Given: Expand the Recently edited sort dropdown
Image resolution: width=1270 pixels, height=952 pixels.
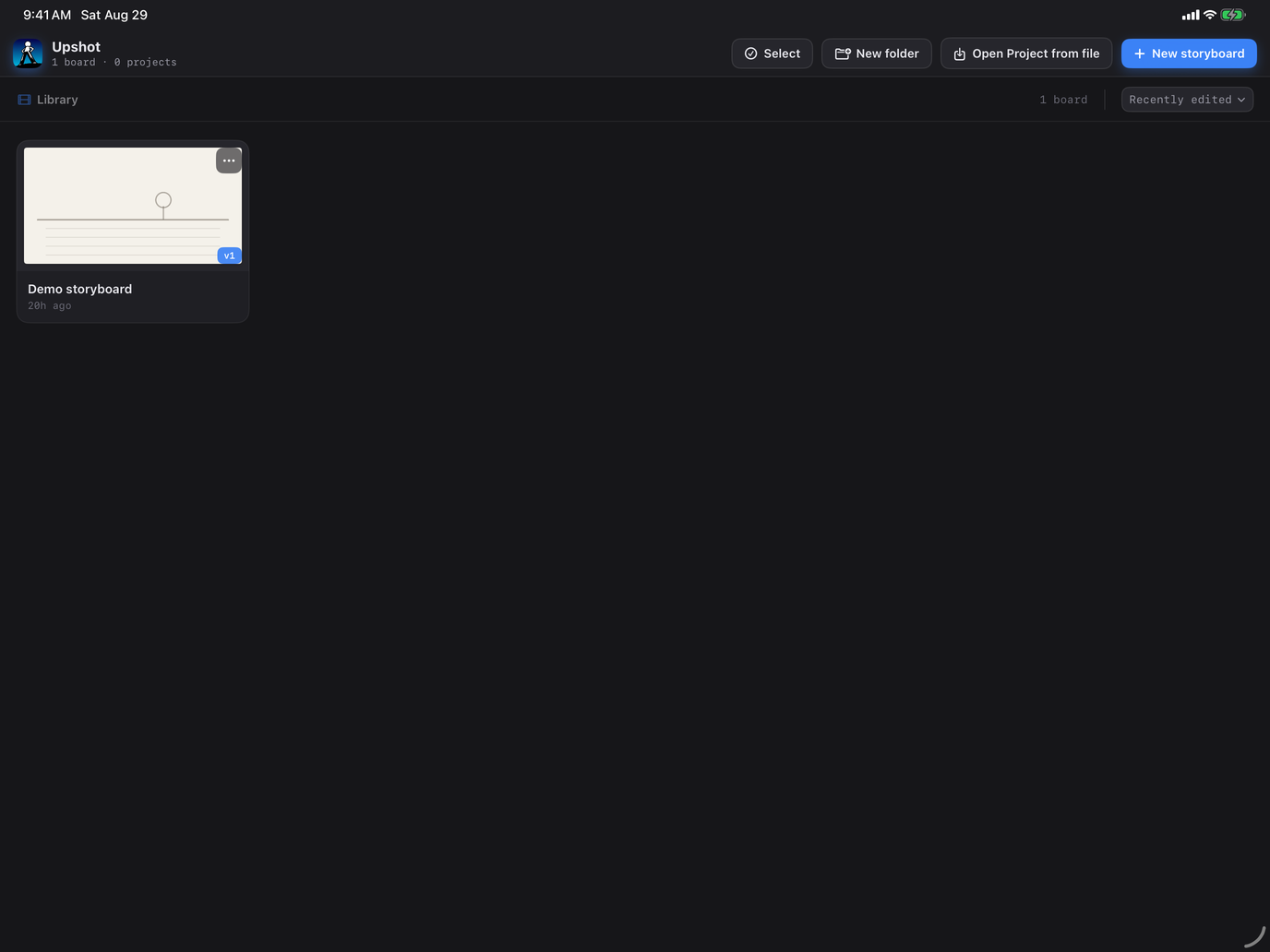Looking at the screenshot, I should pos(1187,100).
